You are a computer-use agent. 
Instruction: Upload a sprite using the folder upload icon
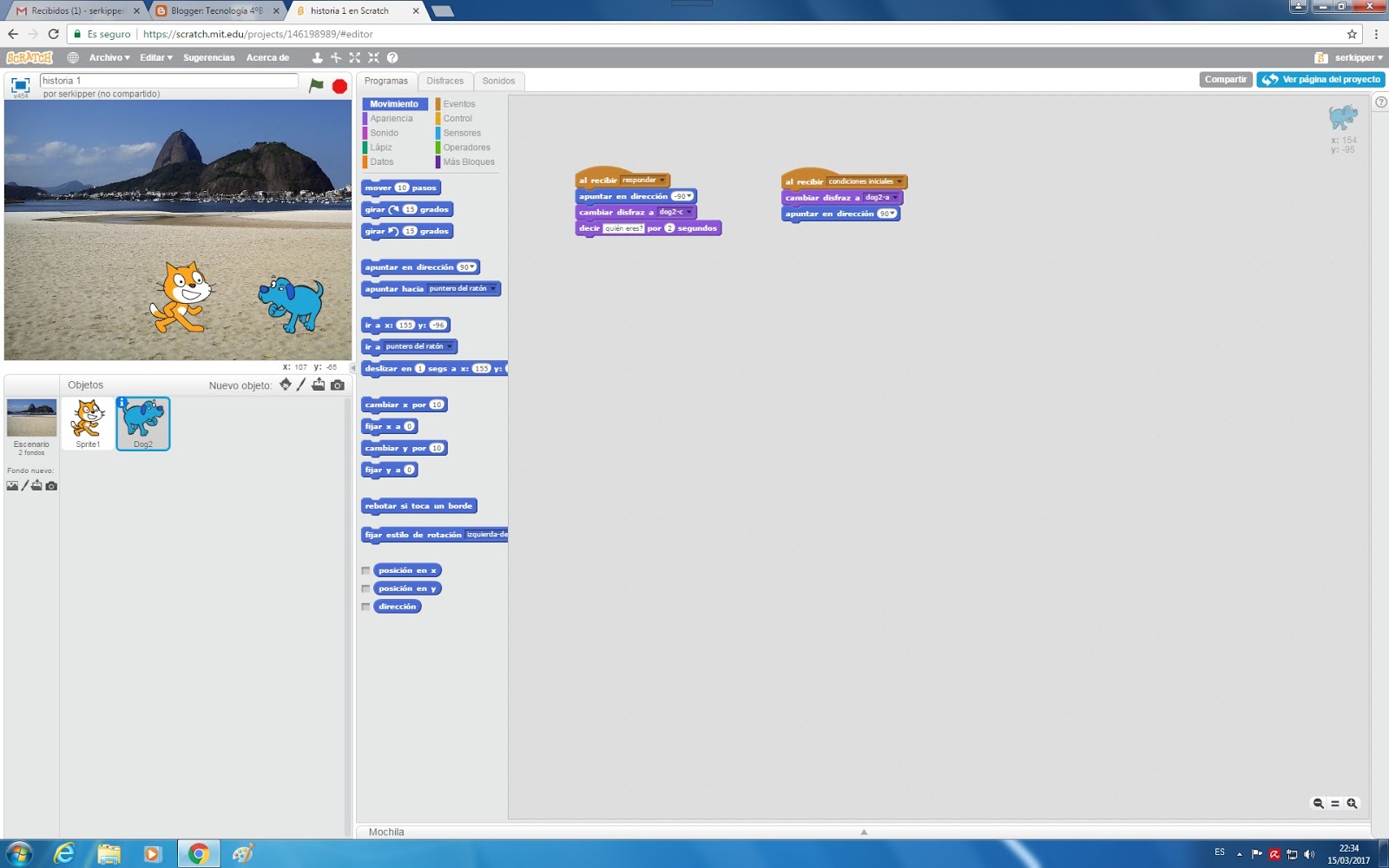(x=319, y=385)
